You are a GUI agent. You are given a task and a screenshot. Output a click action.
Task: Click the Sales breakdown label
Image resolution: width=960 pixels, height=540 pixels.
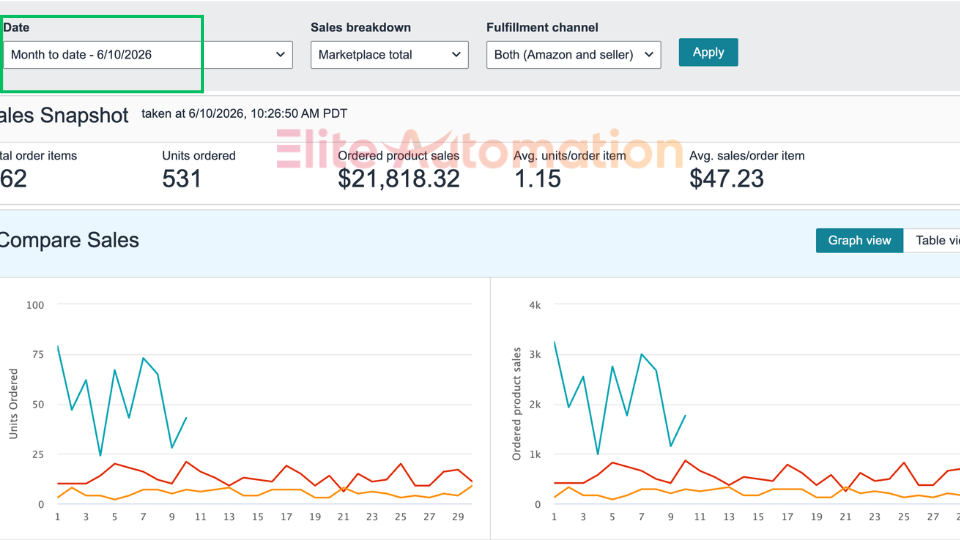[x=361, y=28]
